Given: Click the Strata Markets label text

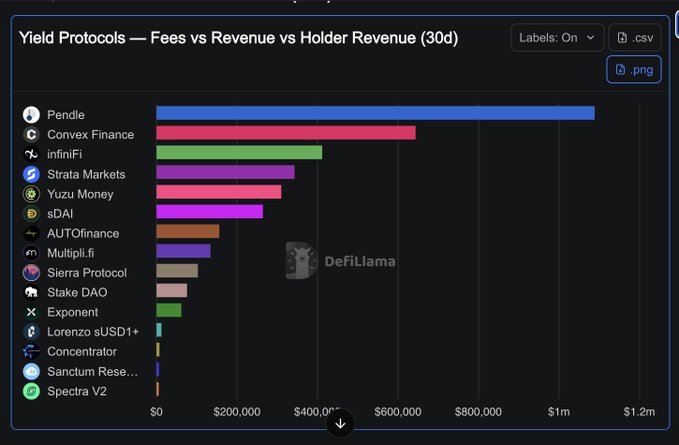Looking at the screenshot, I should pos(86,174).
